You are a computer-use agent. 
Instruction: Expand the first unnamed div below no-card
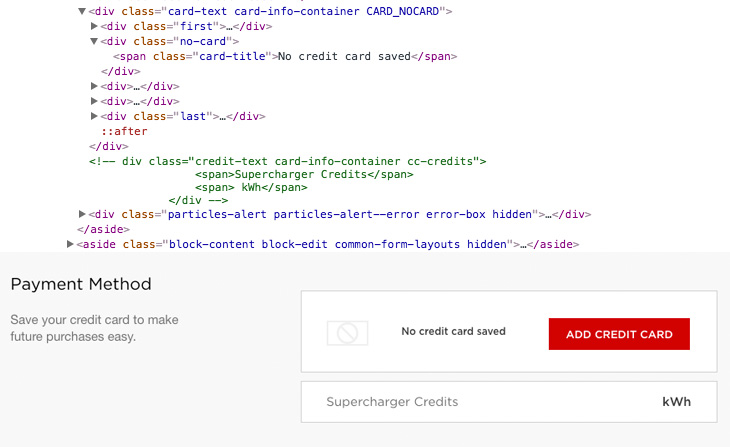click(x=94, y=86)
